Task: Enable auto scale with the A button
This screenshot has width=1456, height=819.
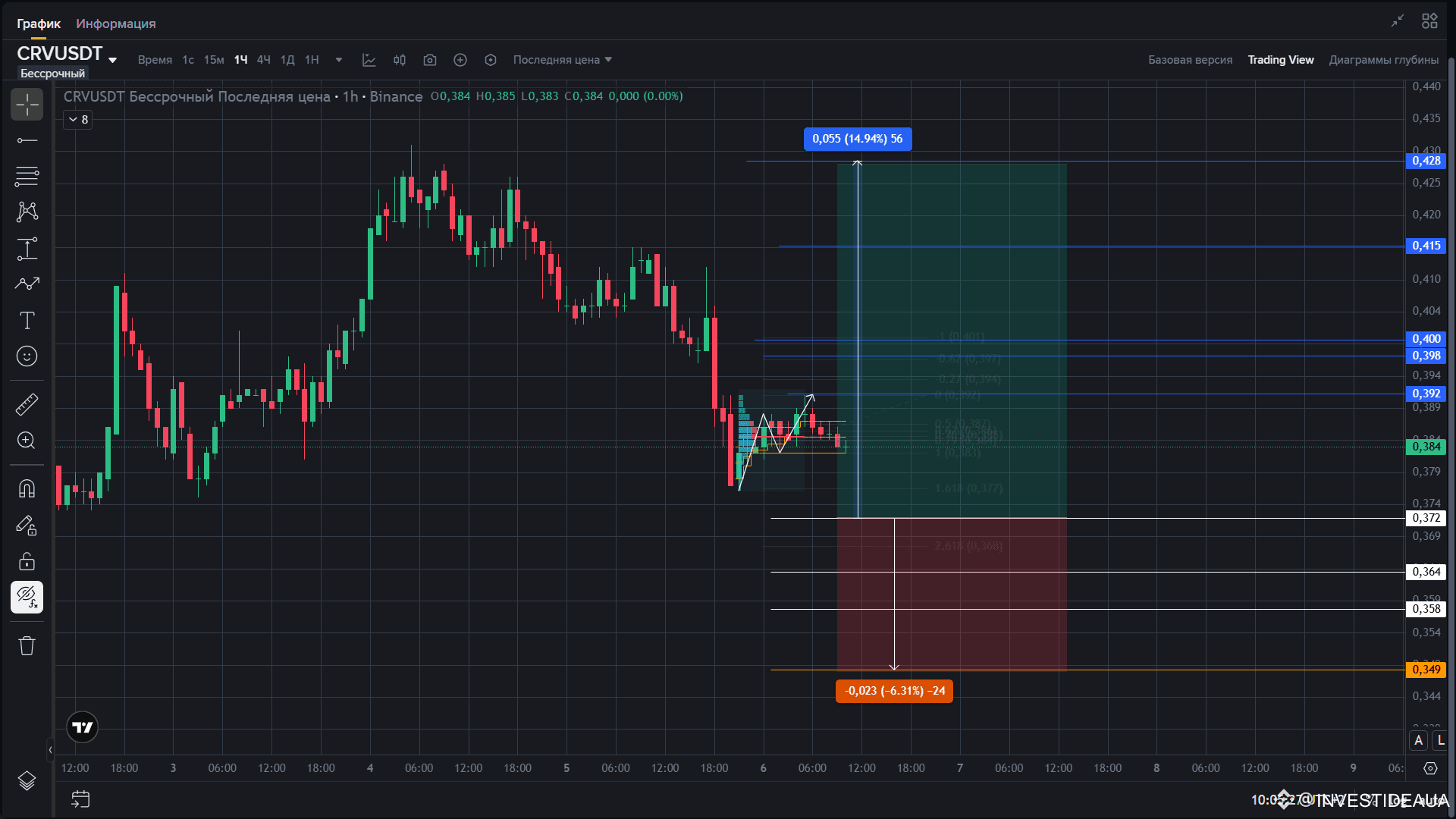Action: coord(1418,741)
